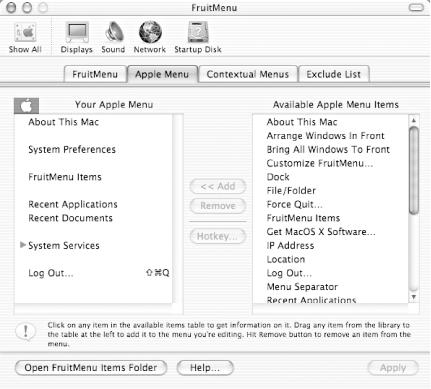
Task: Click the Apply button
Action: pyautogui.click(x=393, y=368)
